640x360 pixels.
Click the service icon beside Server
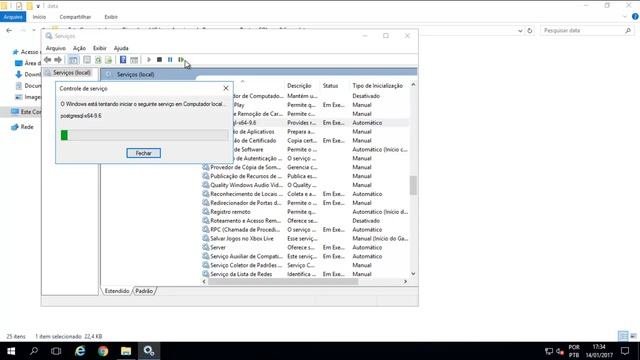coord(206,247)
